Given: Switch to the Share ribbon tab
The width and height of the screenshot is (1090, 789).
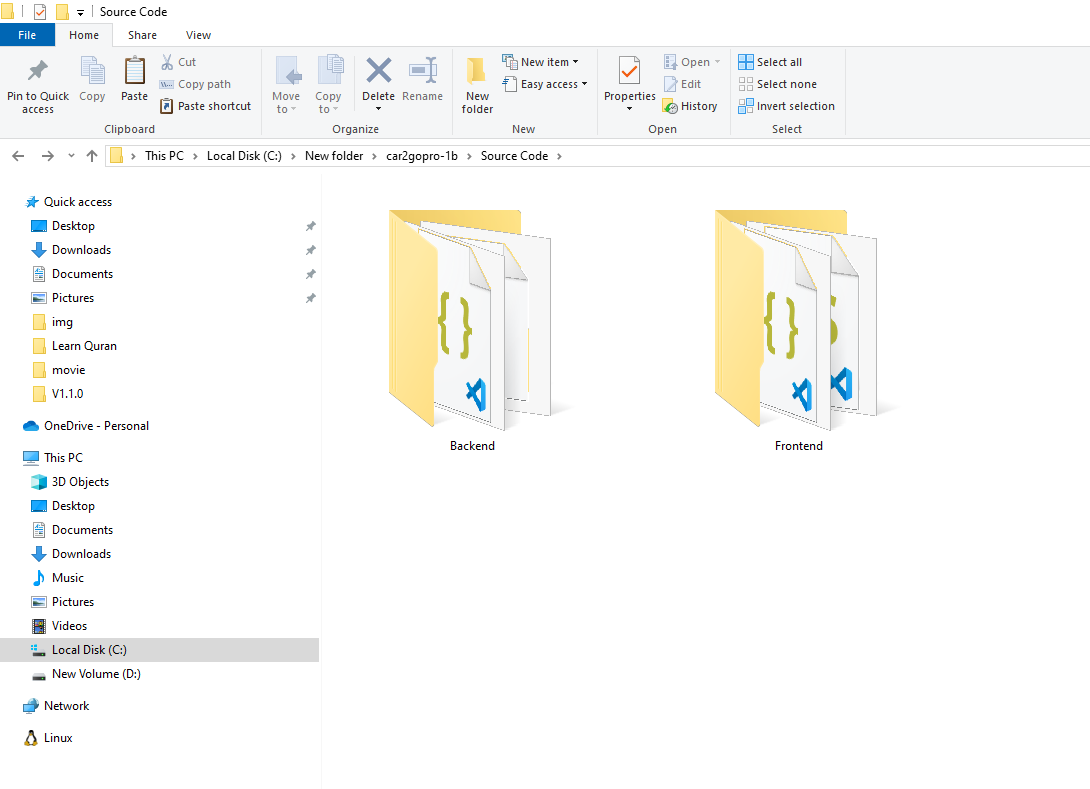Looking at the screenshot, I should pyautogui.click(x=143, y=35).
